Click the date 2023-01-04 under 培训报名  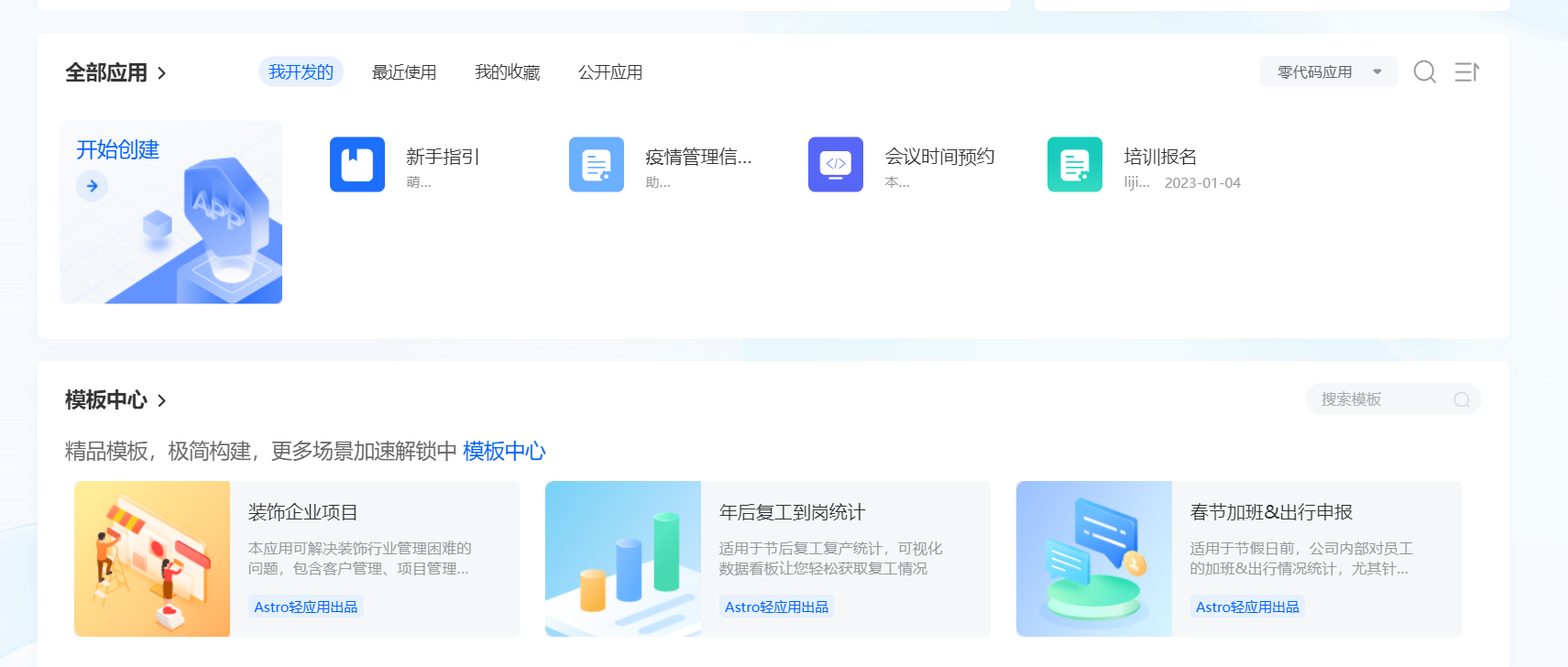[1202, 183]
